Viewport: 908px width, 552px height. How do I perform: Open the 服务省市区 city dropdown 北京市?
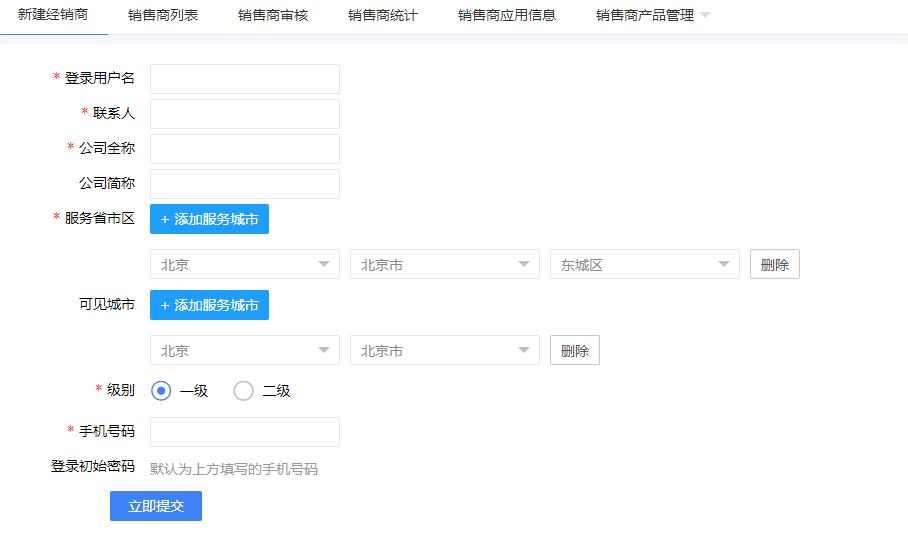coord(445,265)
